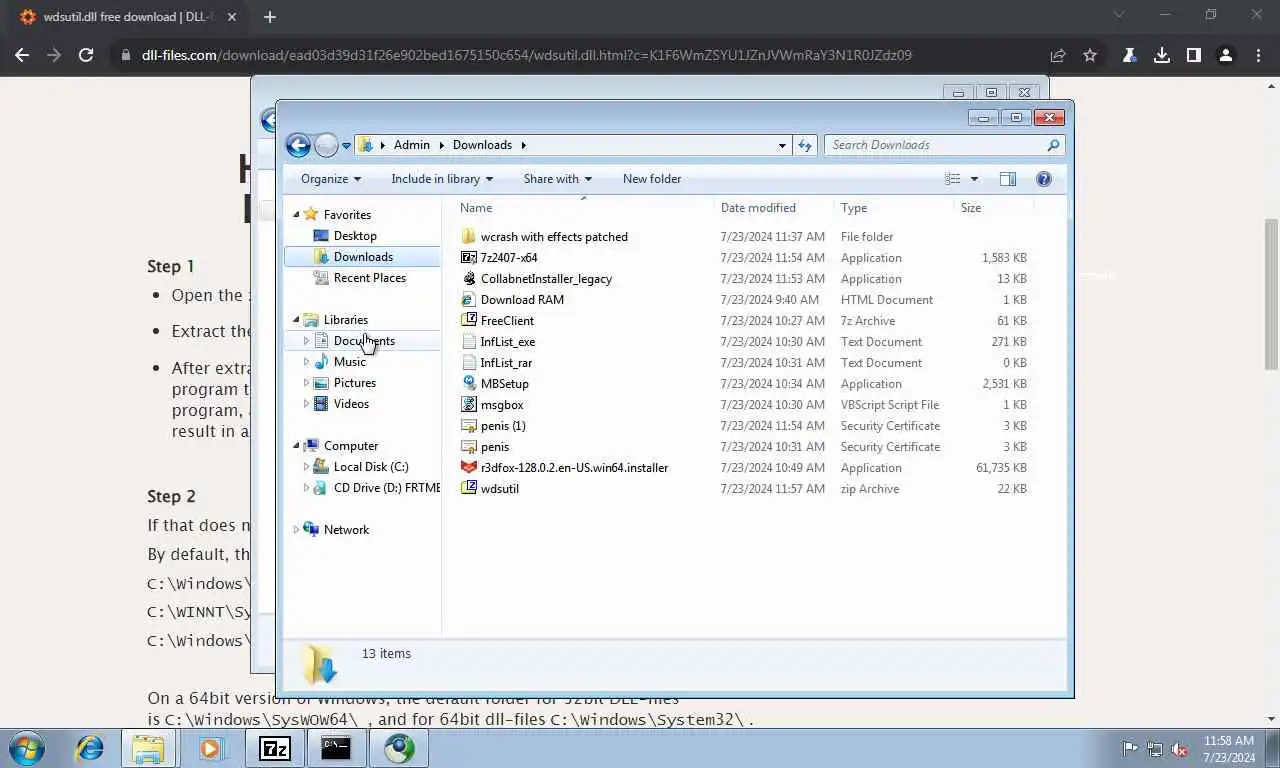Open Chrome three-dot menu
Screen dimensions: 1280x768
[1257, 55]
